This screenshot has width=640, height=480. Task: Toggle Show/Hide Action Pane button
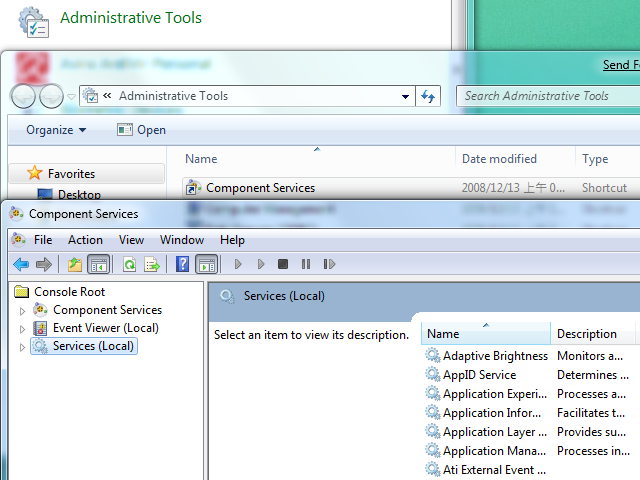tap(207, 264)
